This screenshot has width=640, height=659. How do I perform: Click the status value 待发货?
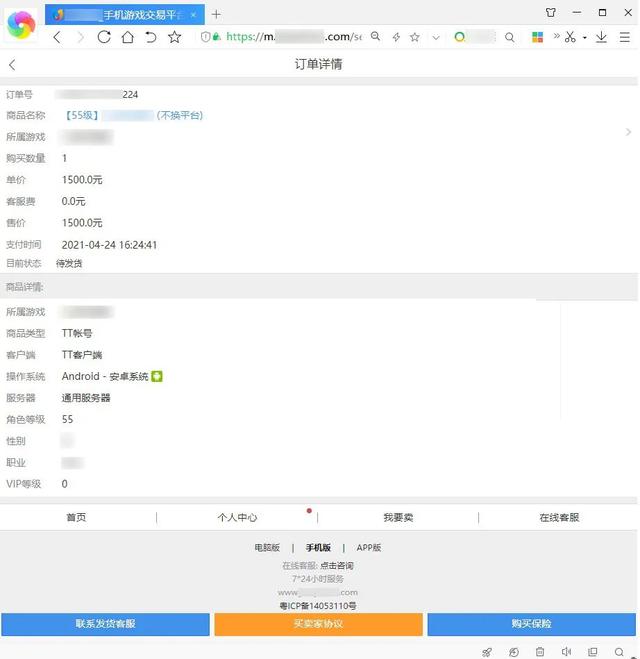click(x=69, y=264)
